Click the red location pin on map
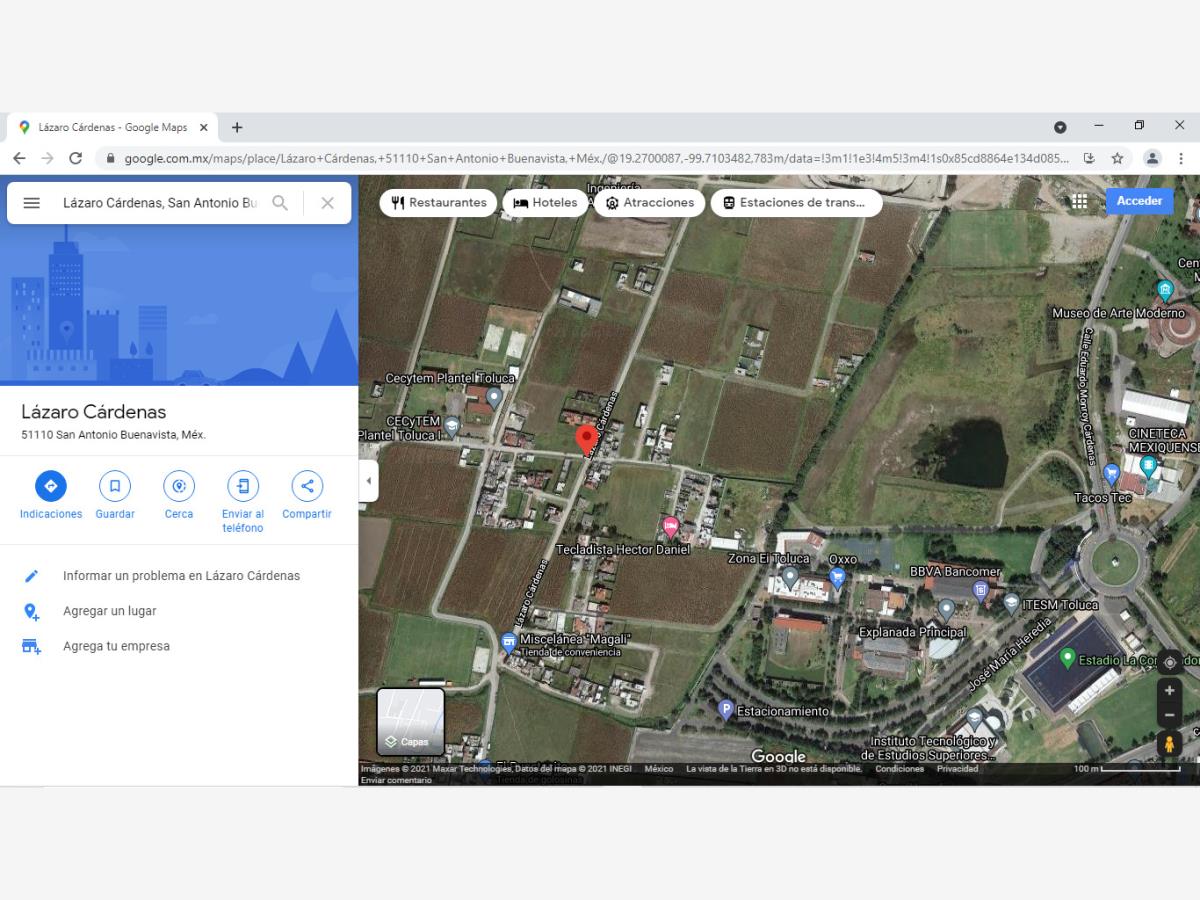 (x=587, y=440)
